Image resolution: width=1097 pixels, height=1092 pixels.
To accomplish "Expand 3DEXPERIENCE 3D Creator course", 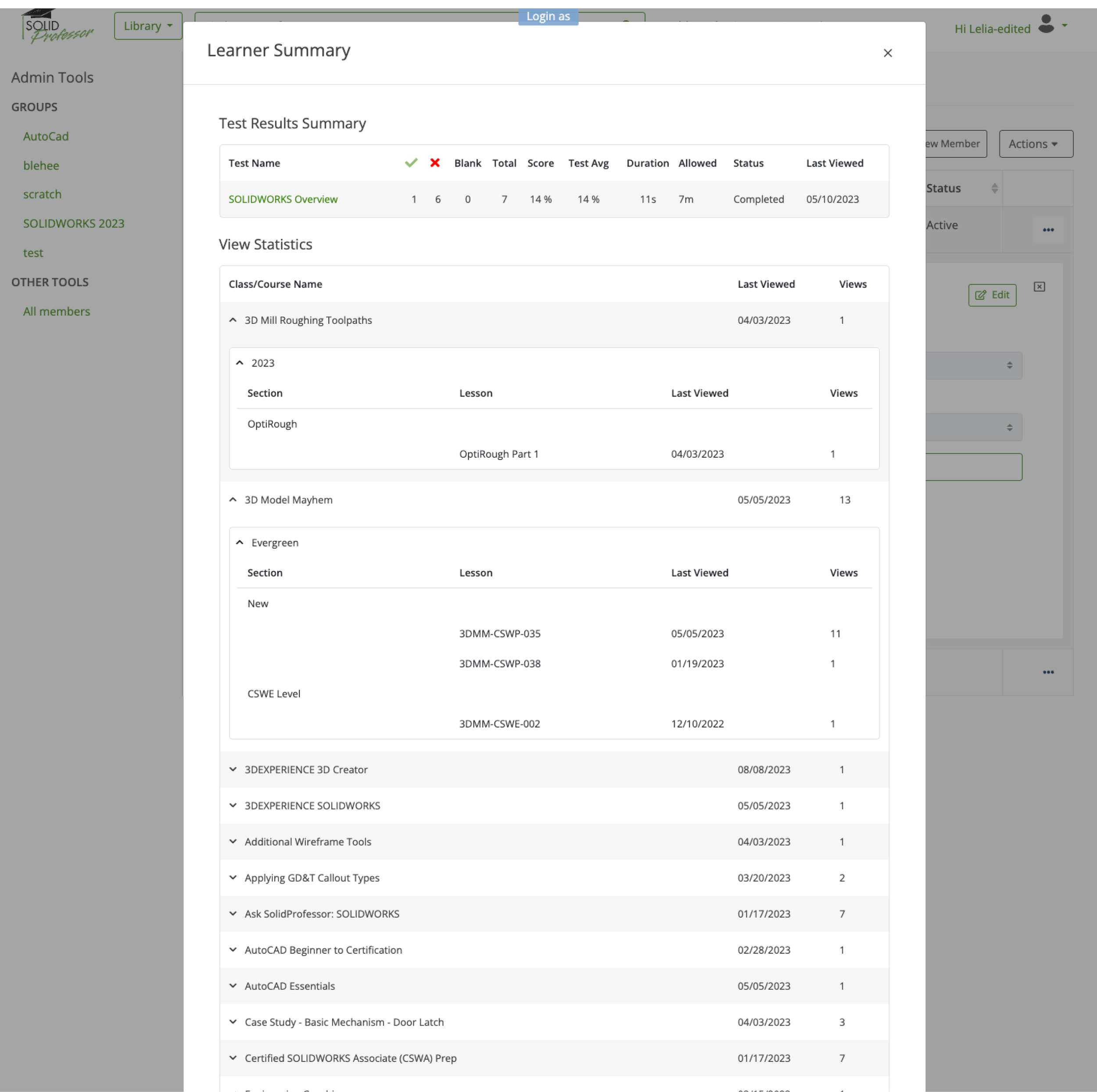I will coord(233,769).
